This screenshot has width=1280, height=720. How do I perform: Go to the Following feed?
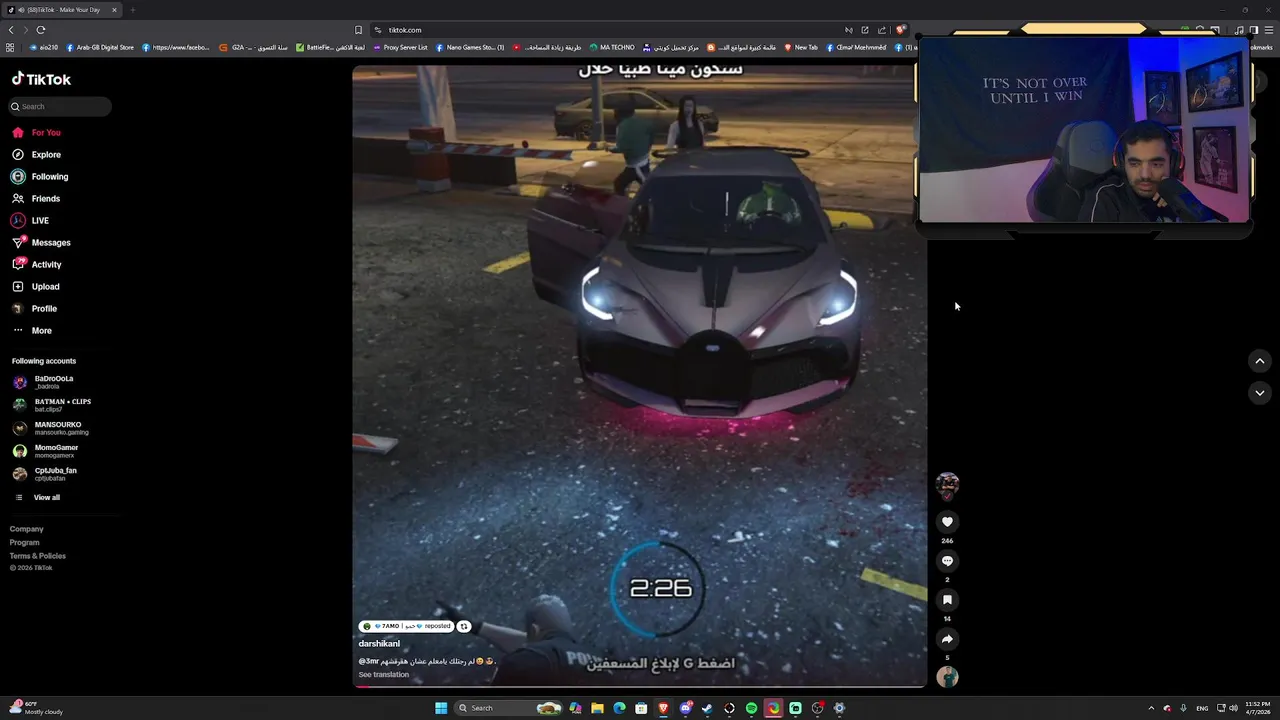pyautogui.click(x=40, y=176)
